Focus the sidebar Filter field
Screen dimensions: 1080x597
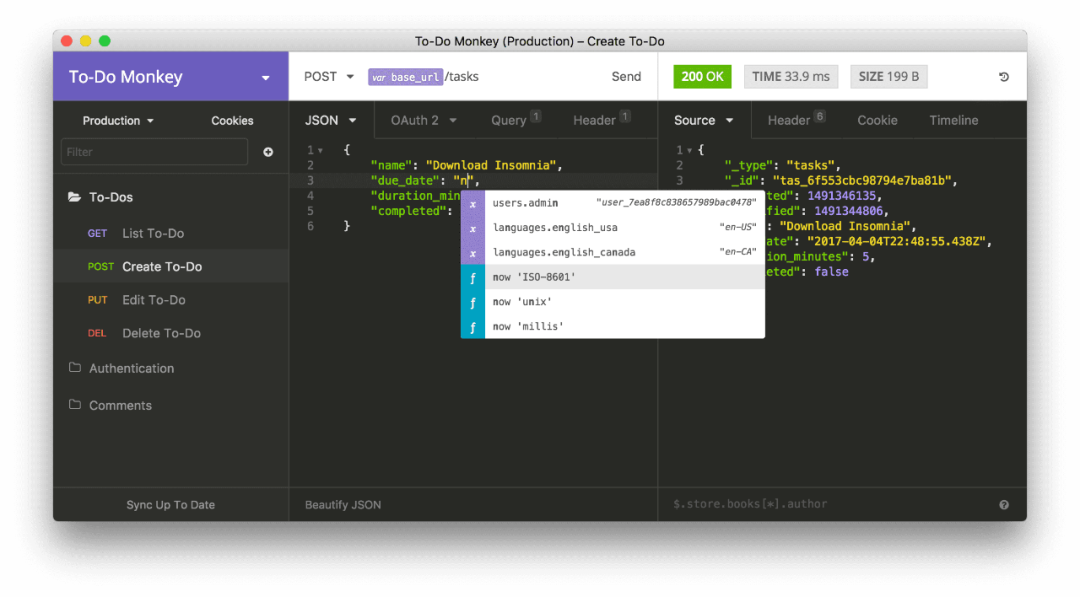[x=154, y=151]
